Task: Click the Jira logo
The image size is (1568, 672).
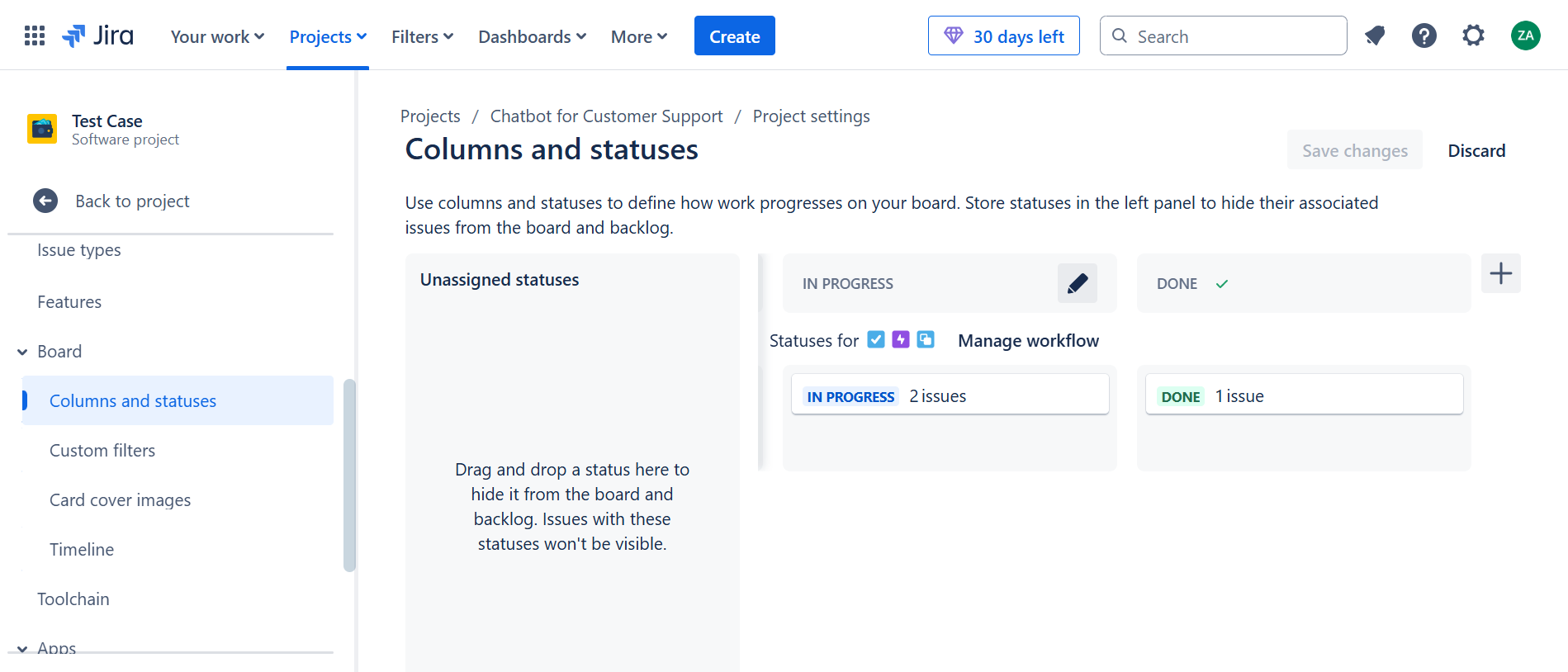Action: coord(97,35)
